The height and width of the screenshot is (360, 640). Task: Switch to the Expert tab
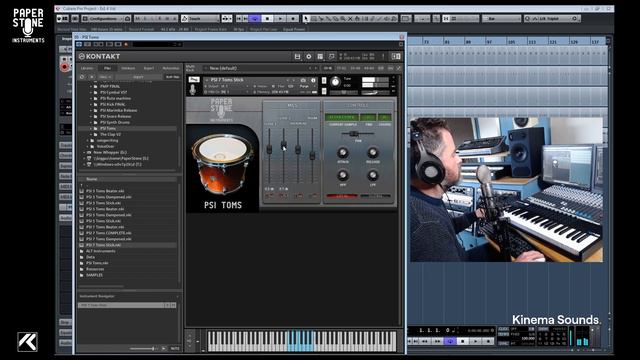click(x=149, y=68)
